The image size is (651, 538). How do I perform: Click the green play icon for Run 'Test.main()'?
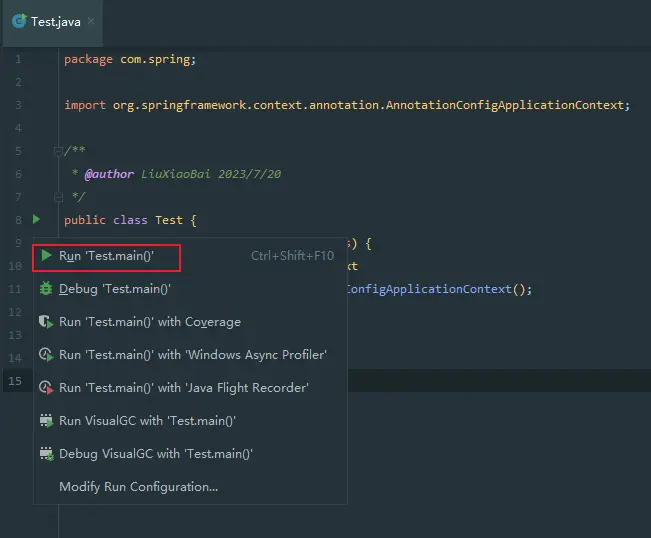[46, 256]
